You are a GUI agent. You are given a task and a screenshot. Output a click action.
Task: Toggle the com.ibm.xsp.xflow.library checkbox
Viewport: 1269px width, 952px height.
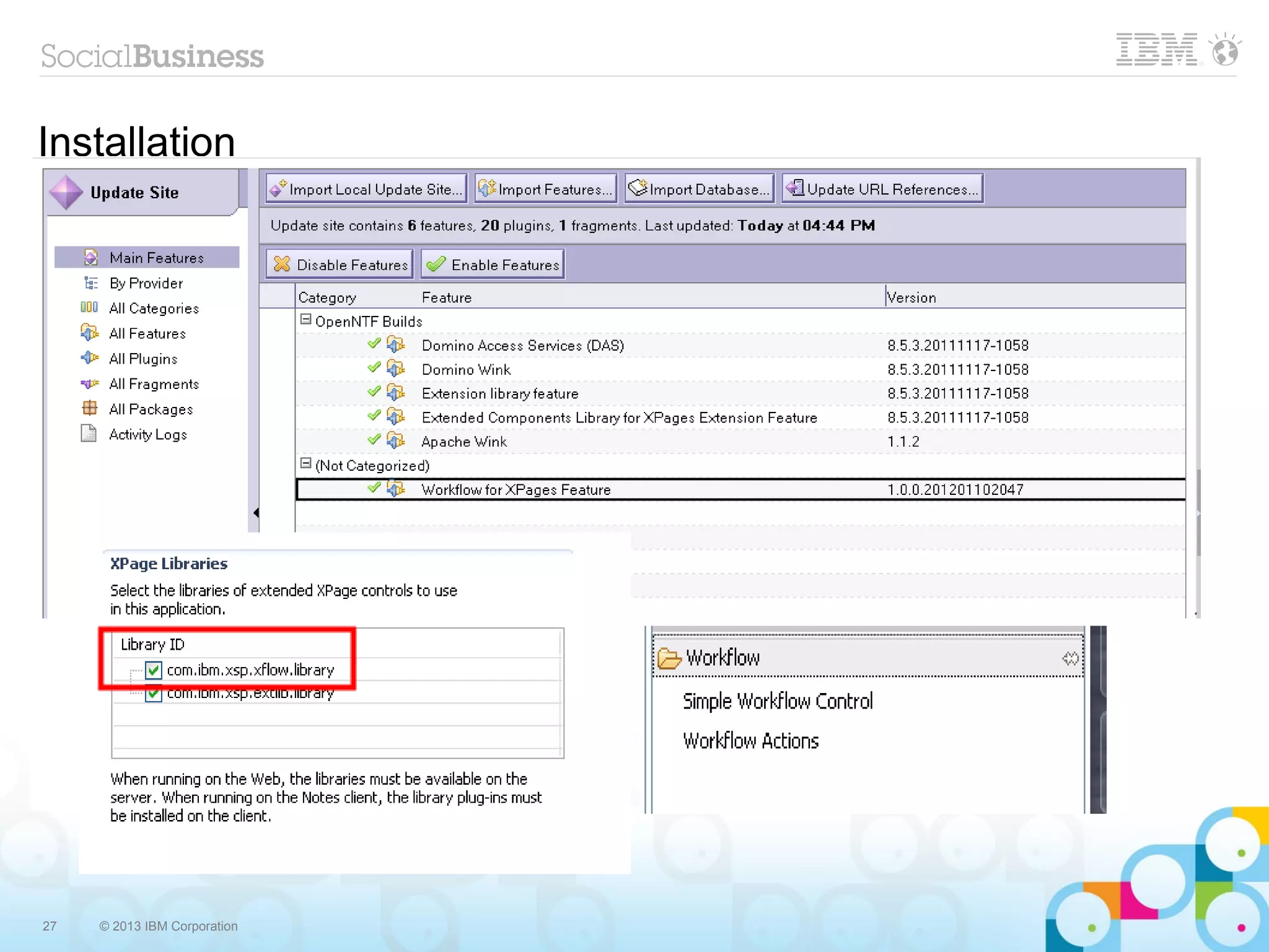[x=154, y=670]
